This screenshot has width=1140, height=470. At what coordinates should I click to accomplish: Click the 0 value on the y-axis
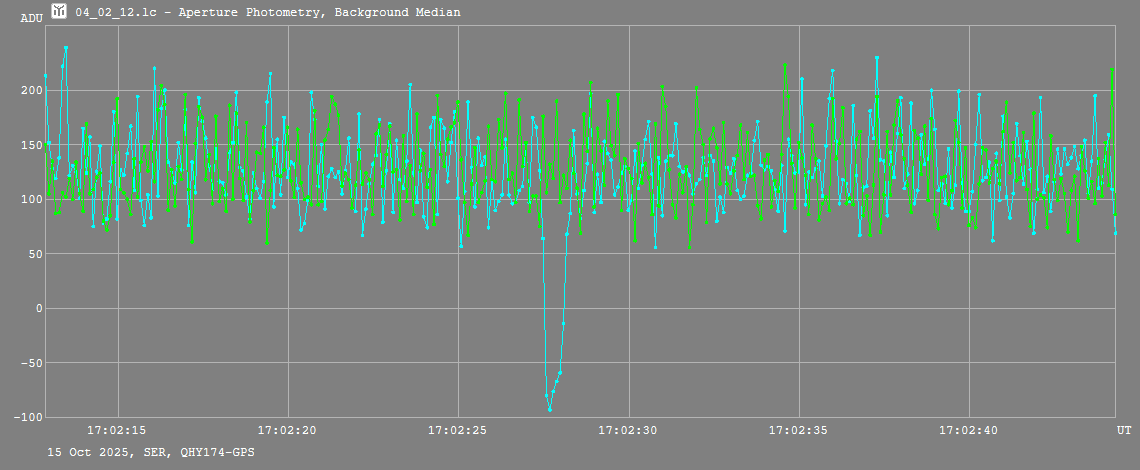pyautogui.click(x=39, y=308)
